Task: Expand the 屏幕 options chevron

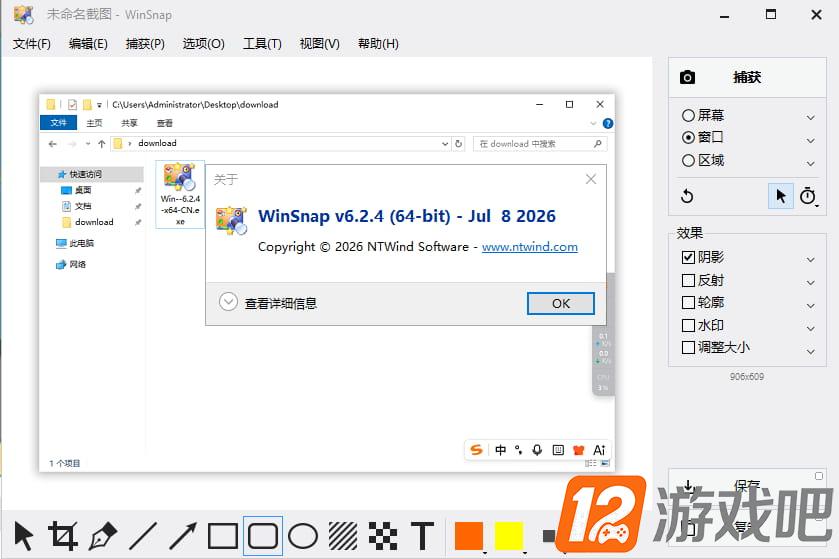Action: (811, 117)
